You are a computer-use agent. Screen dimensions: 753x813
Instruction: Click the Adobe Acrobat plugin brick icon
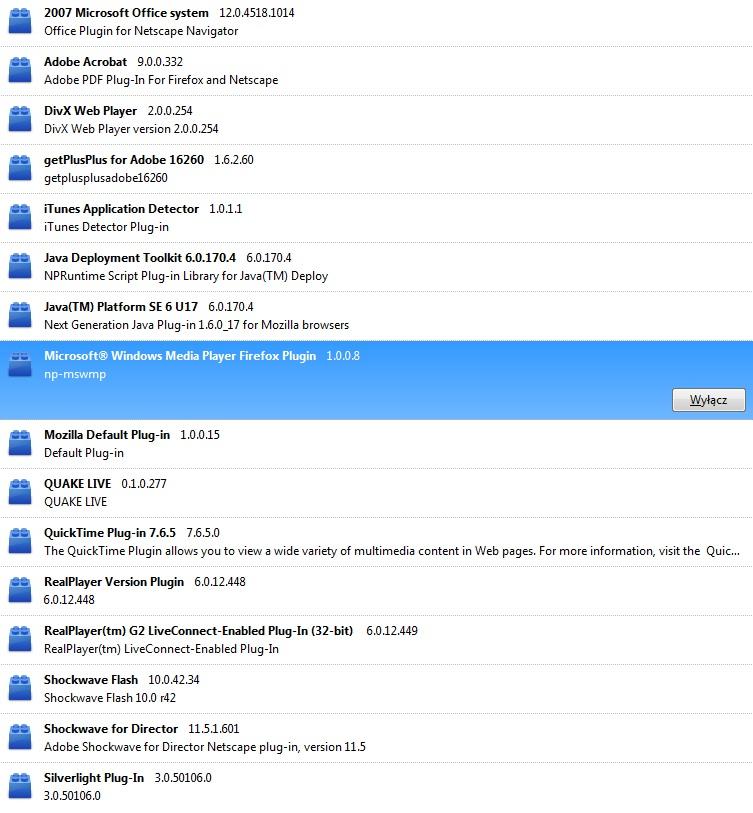(x=20, y=70)
